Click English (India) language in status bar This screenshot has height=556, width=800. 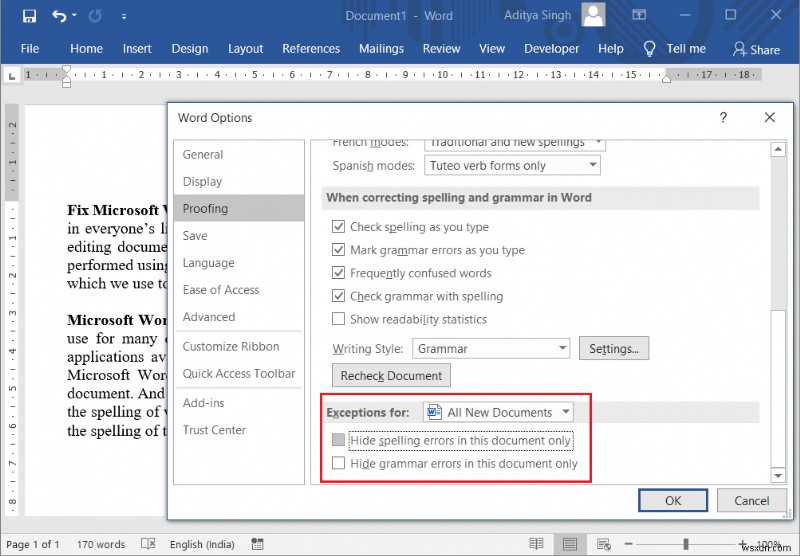(202, 544)
